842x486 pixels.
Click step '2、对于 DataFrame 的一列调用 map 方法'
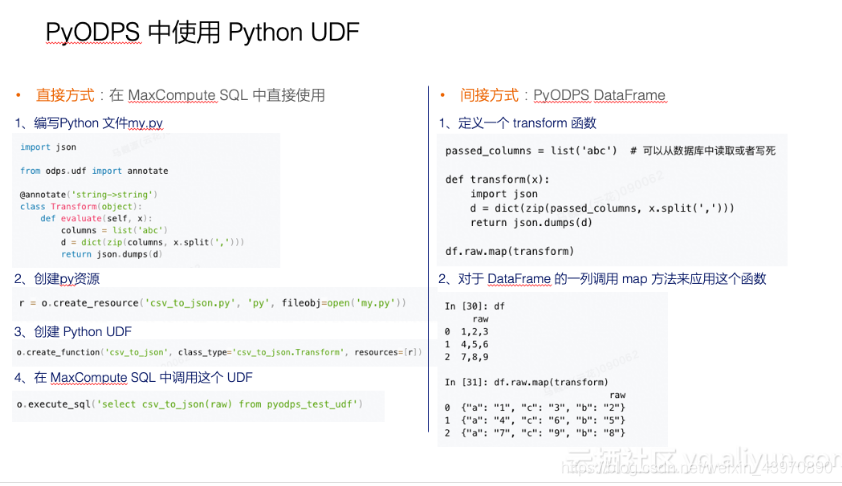click(x=602, y=279)
